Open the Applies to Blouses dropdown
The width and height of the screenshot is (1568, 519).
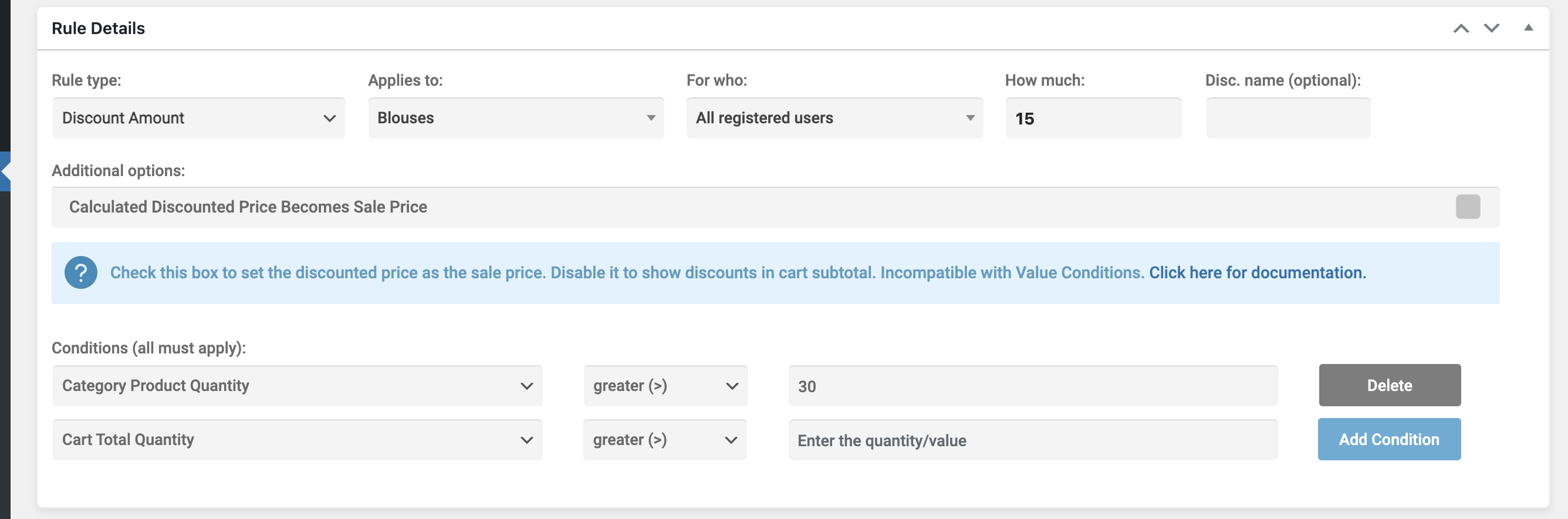point(516,118)
